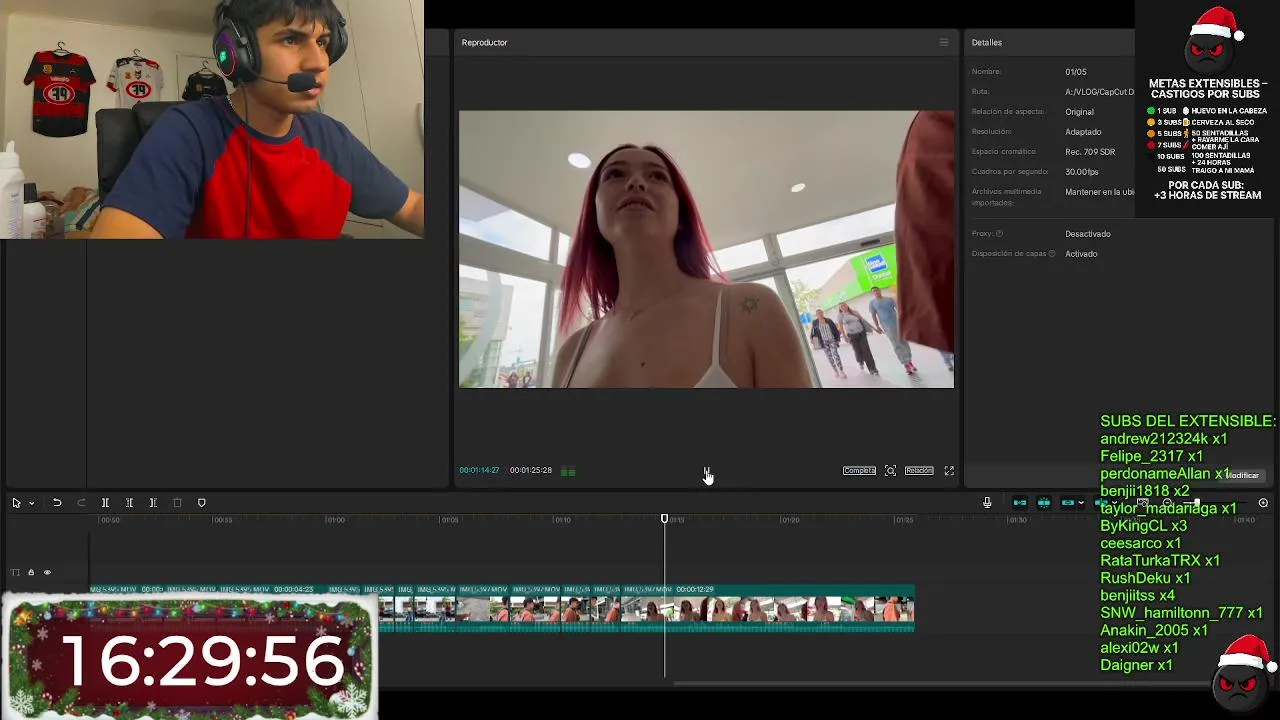This screenshot has height=720, width=1280.
Task: Click the 01:00 mark on timeline ruler
Action: (335, 520)
